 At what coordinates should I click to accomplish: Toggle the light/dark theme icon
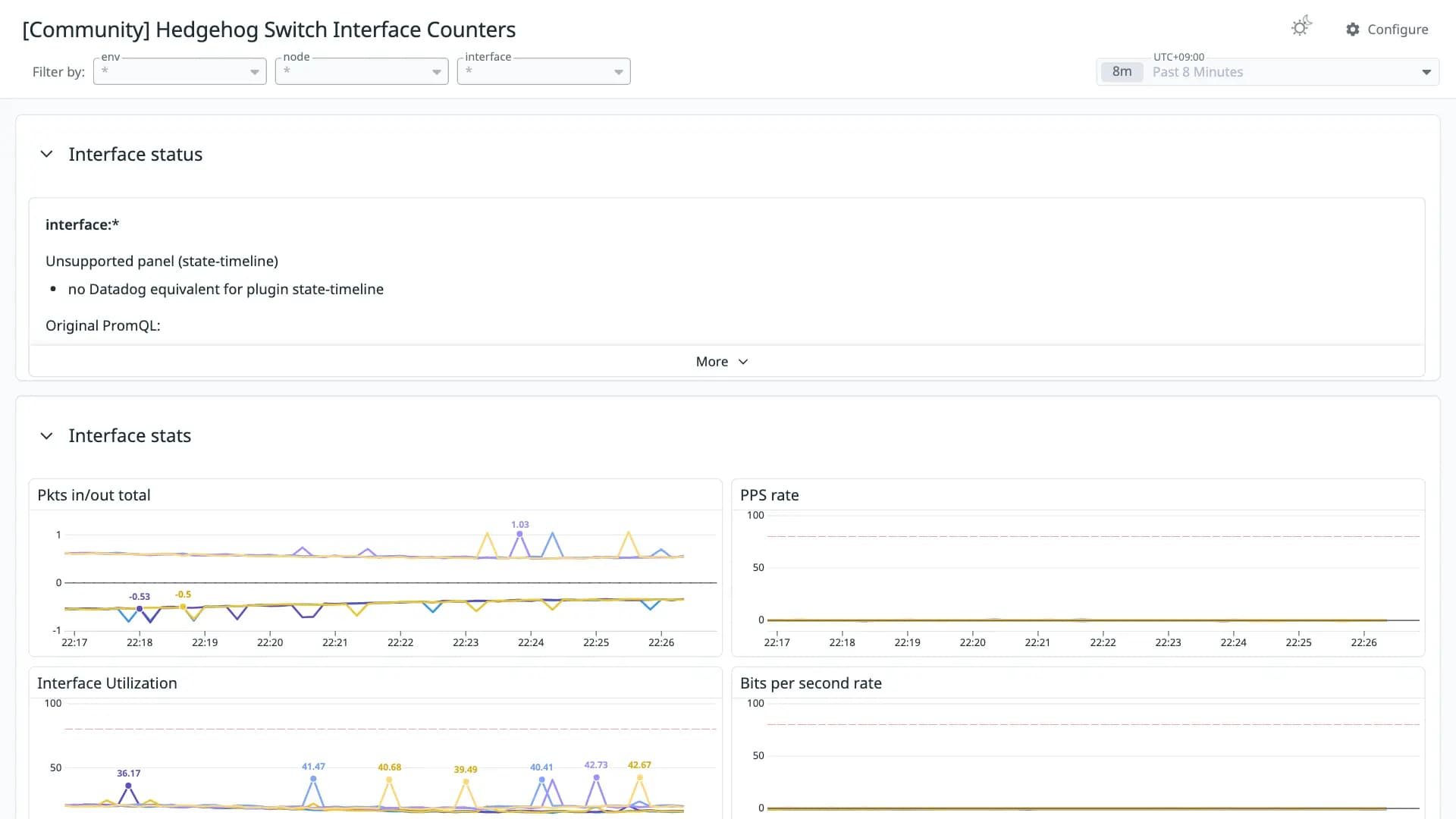(1301, 27)
